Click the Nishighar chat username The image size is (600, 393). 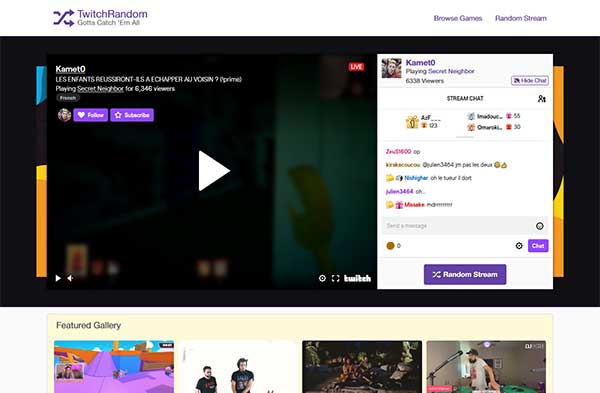416,178
